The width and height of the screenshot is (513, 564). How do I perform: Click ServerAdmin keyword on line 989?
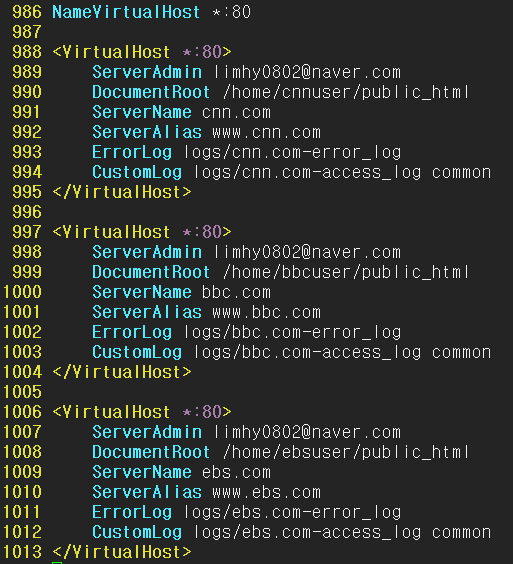[x=147, y=72]
